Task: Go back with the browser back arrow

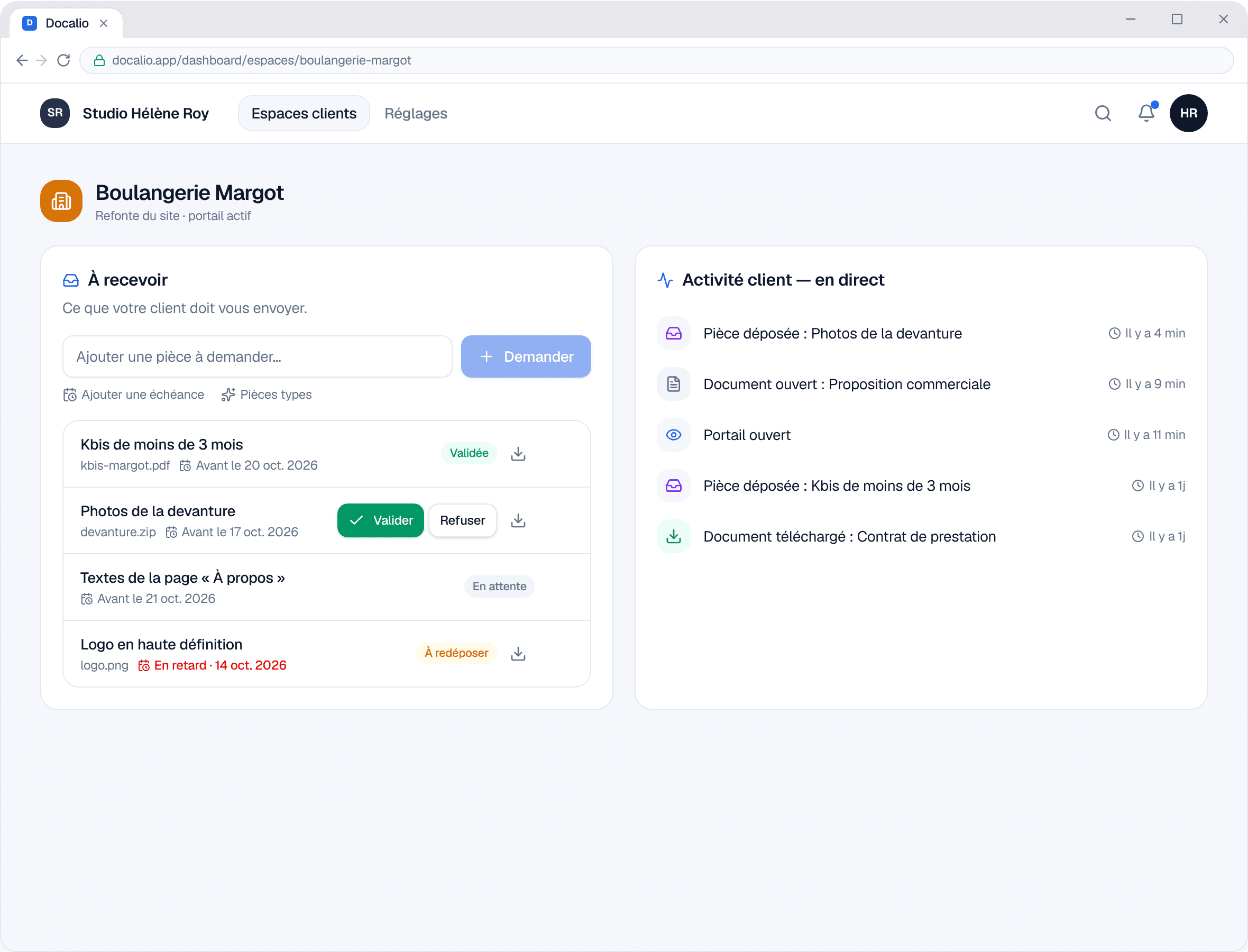Action: 22,60
